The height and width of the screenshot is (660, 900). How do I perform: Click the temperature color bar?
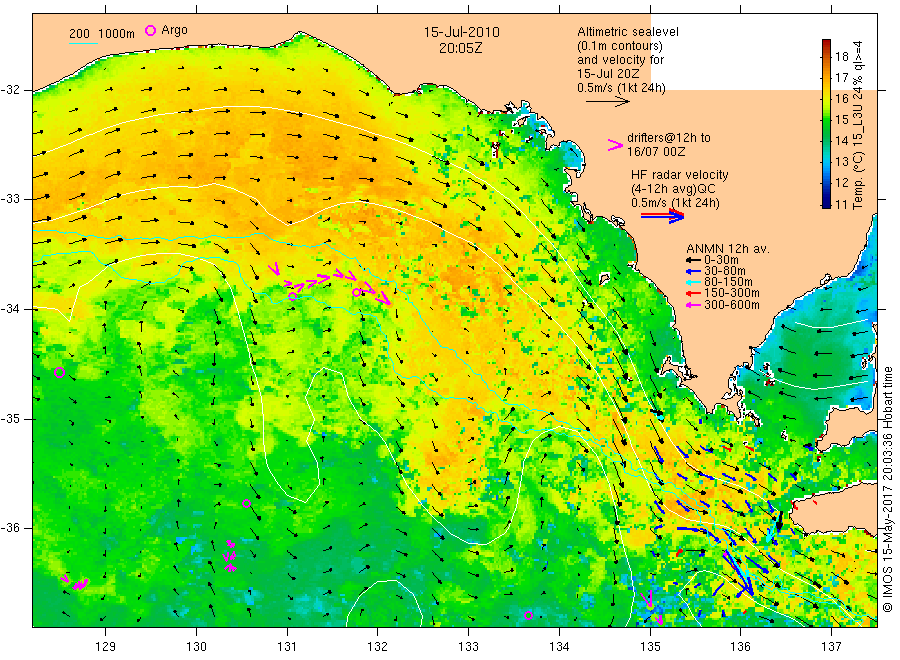click(826, 123)
